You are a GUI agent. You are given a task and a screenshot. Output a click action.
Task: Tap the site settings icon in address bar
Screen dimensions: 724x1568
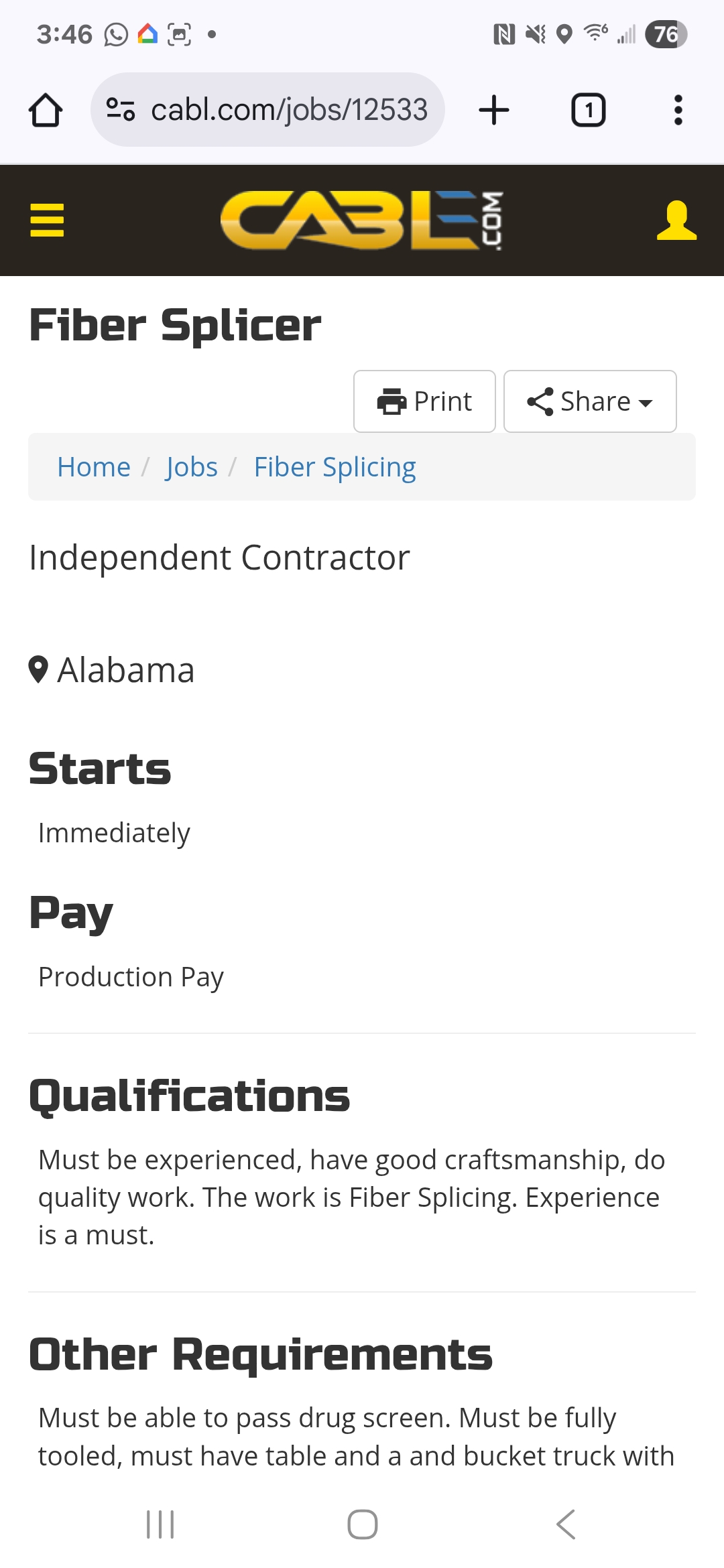pos(121,110)
